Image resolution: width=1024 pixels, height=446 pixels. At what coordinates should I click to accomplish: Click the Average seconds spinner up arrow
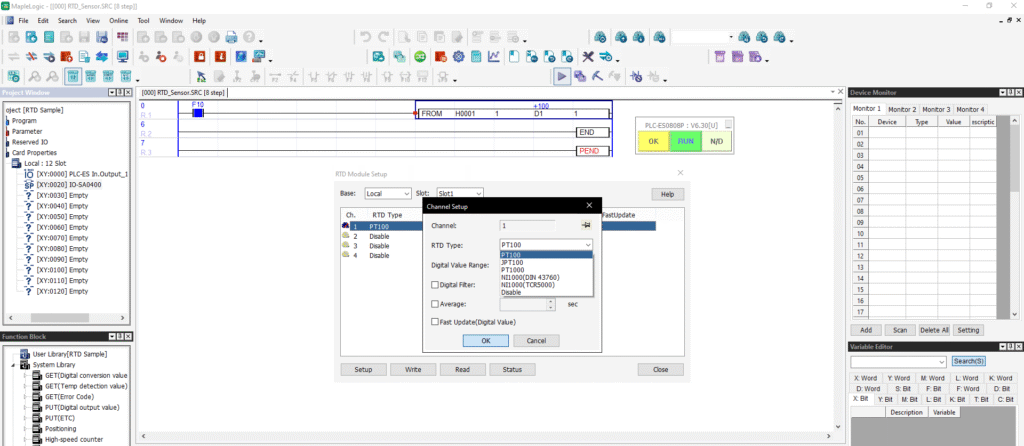click(551, 301)
